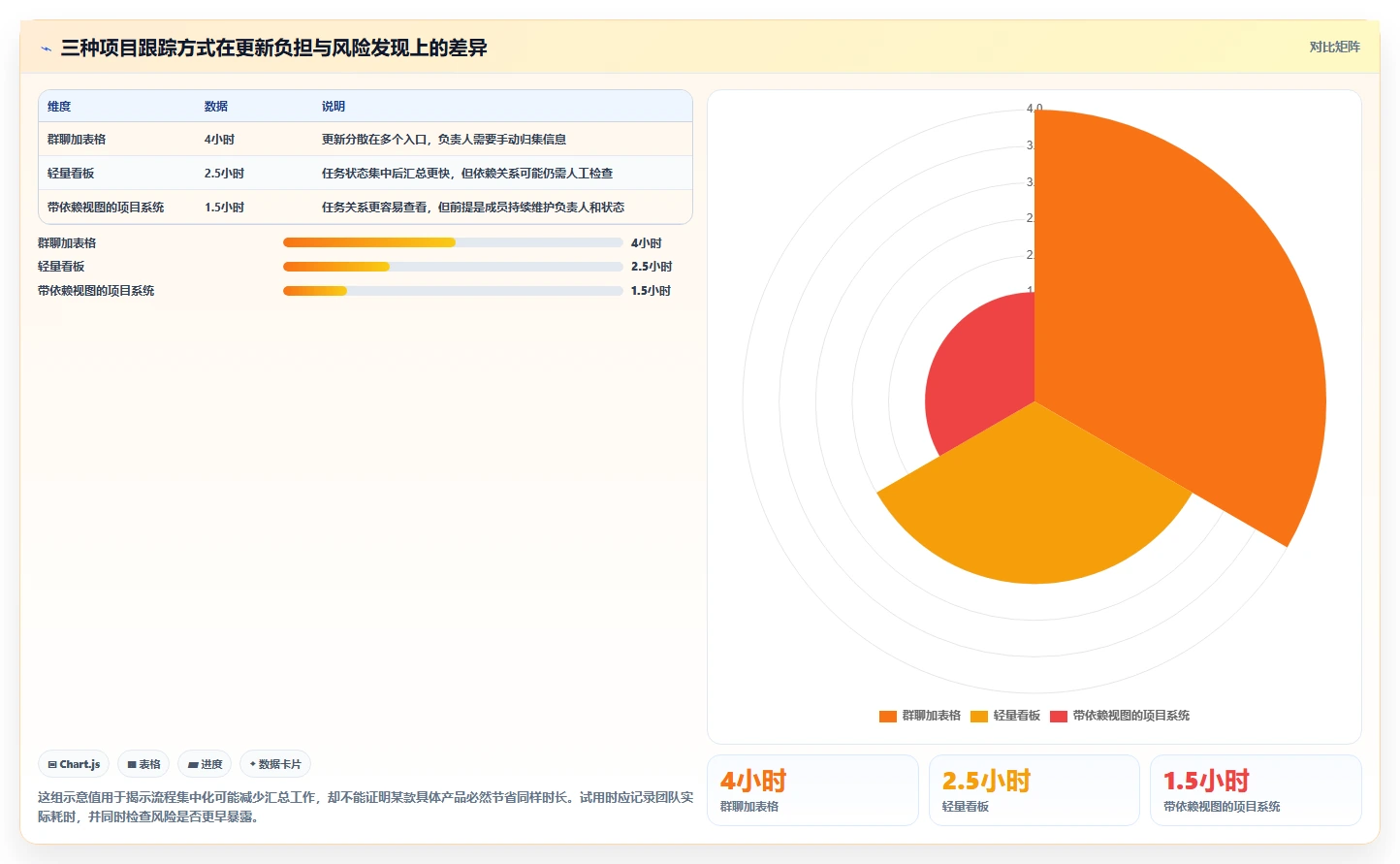Click the Chart.js tag chip
This screenshot has height=864, width=1400.
click(x=74, y=764)
